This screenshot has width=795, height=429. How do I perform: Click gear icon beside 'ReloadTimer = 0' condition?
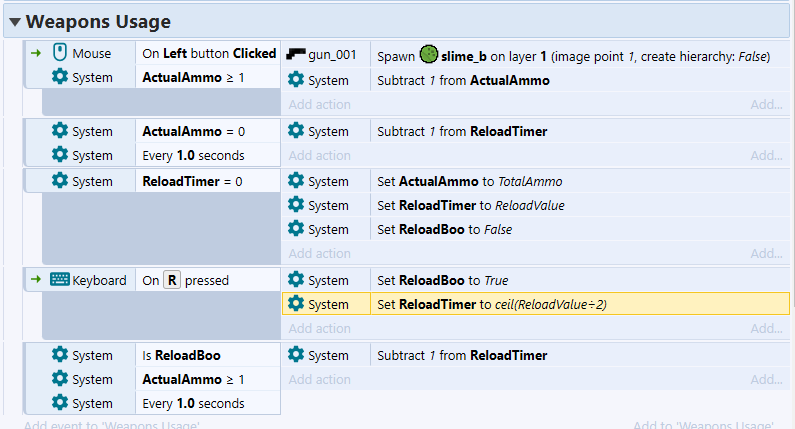(60, 181)
